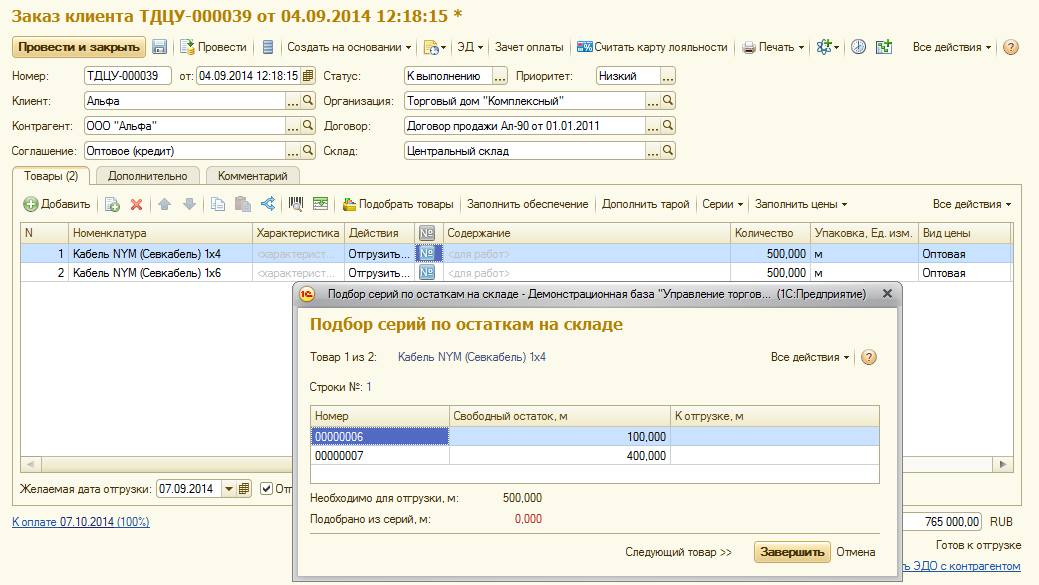Click magnifier icon next to Склад field

[x=668, y=151]
